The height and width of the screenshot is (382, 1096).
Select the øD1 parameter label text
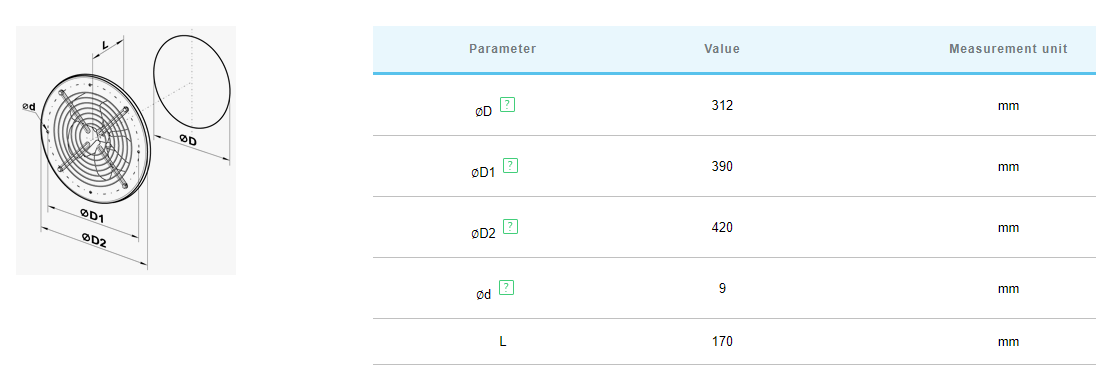tap(484, 172)
